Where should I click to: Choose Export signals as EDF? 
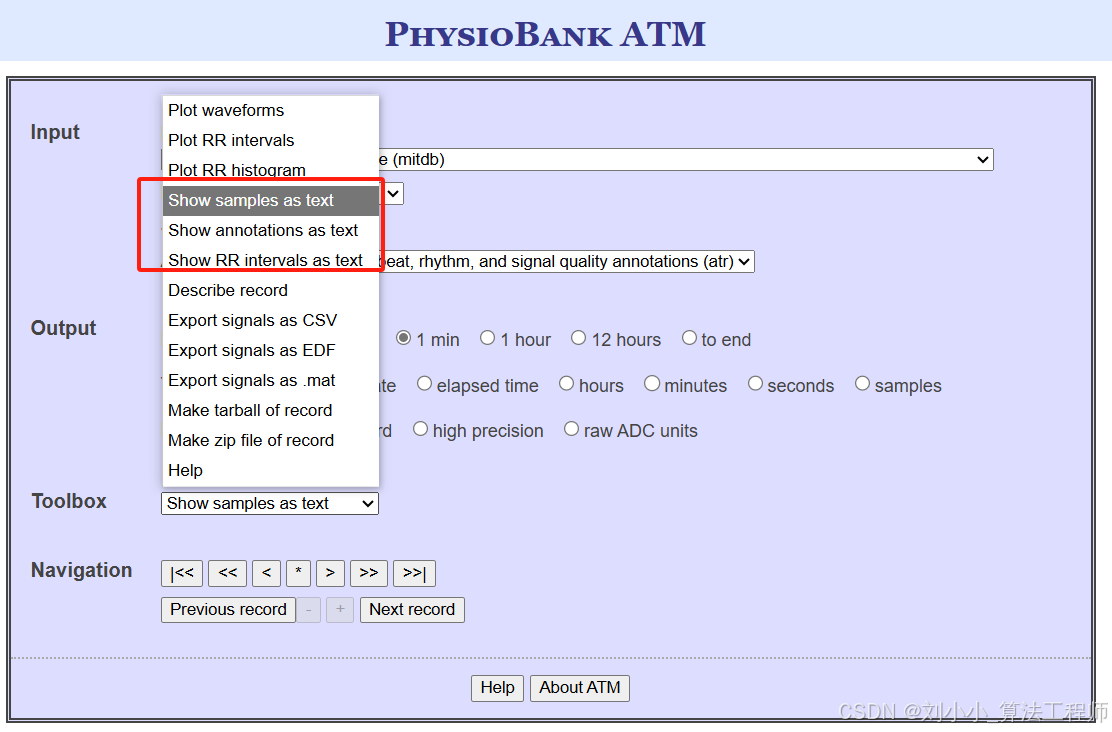tap(270, 350)
